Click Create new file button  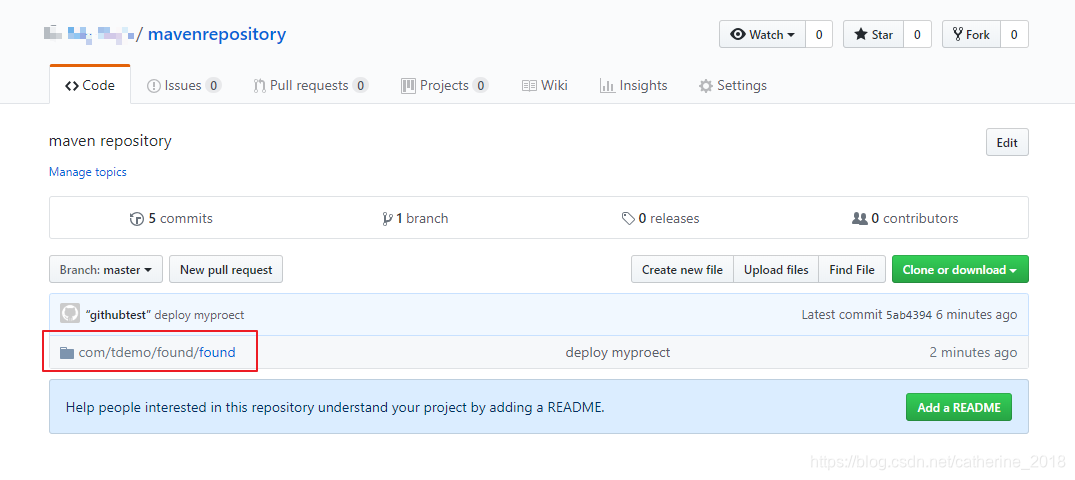coord(682,269)
